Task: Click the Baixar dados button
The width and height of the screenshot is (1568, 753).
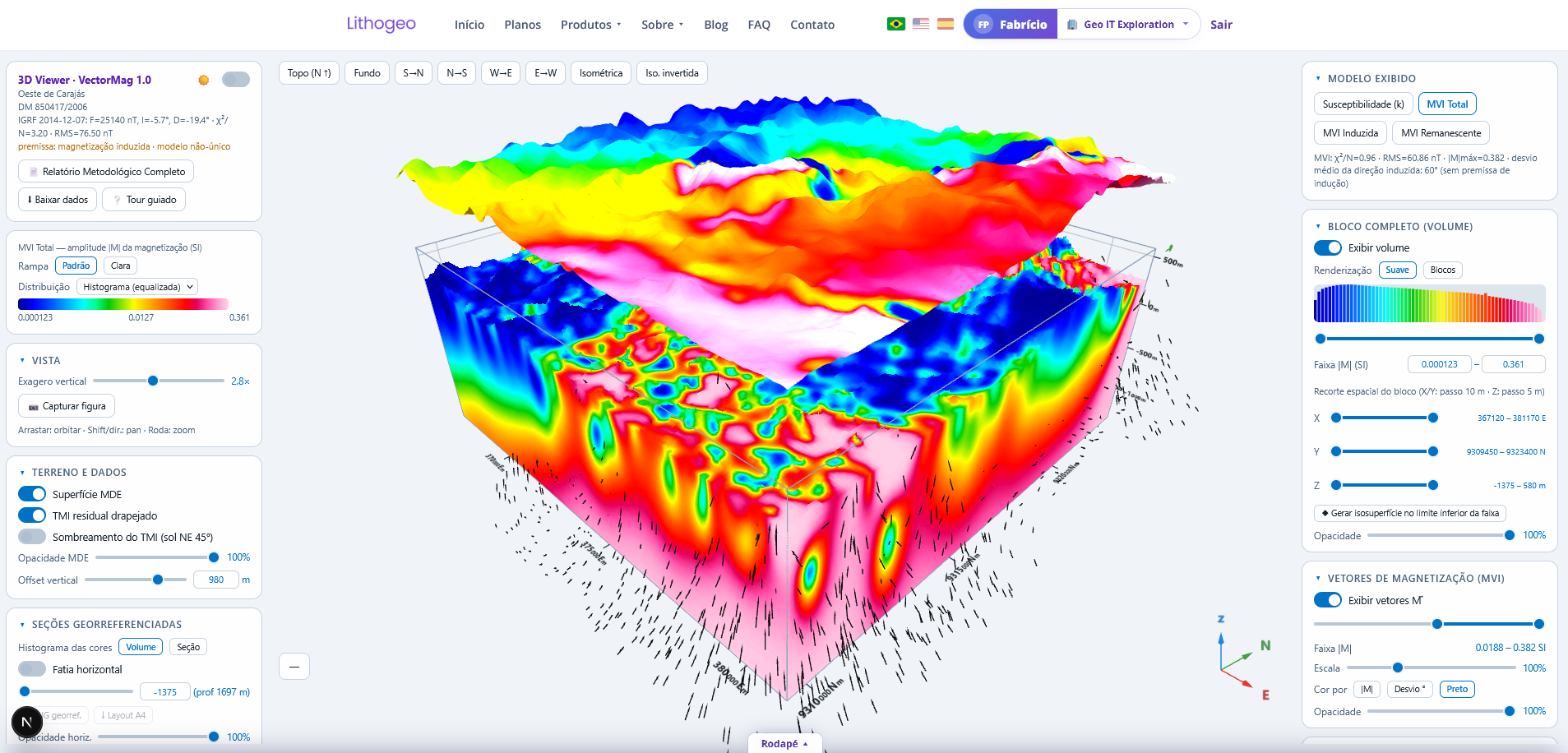Action: pos(58,200)
